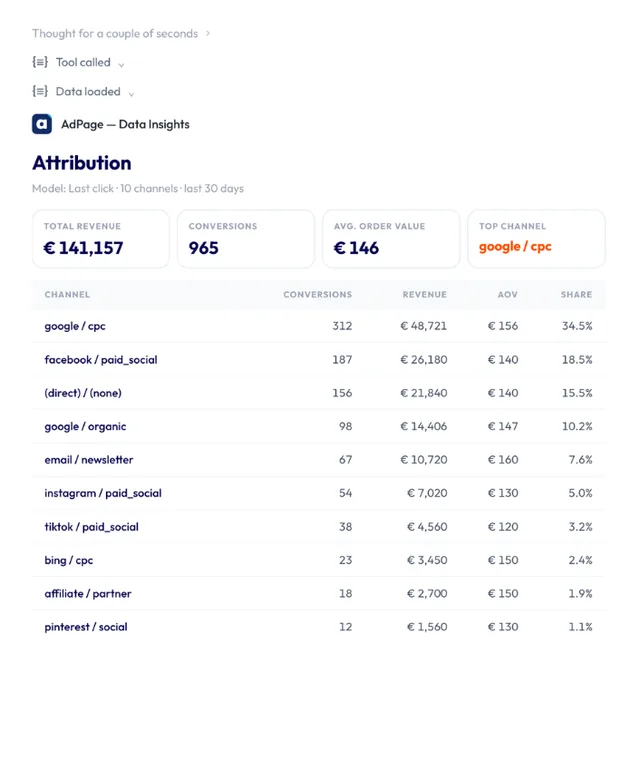Sort by the SHARE column header
The image size is (640, 780).
point(576,294)
